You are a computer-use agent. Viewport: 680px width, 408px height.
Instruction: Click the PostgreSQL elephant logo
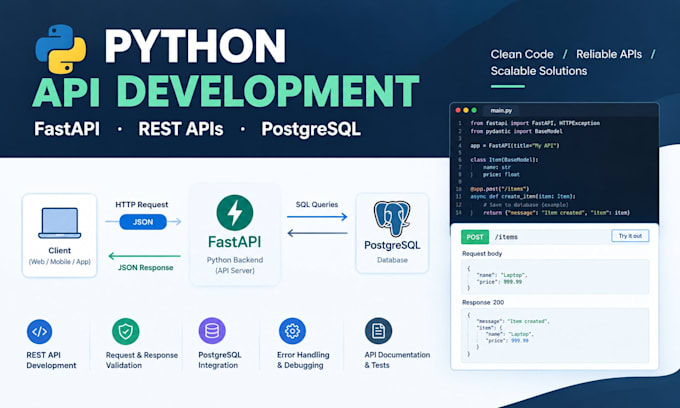tap(392, 219)
